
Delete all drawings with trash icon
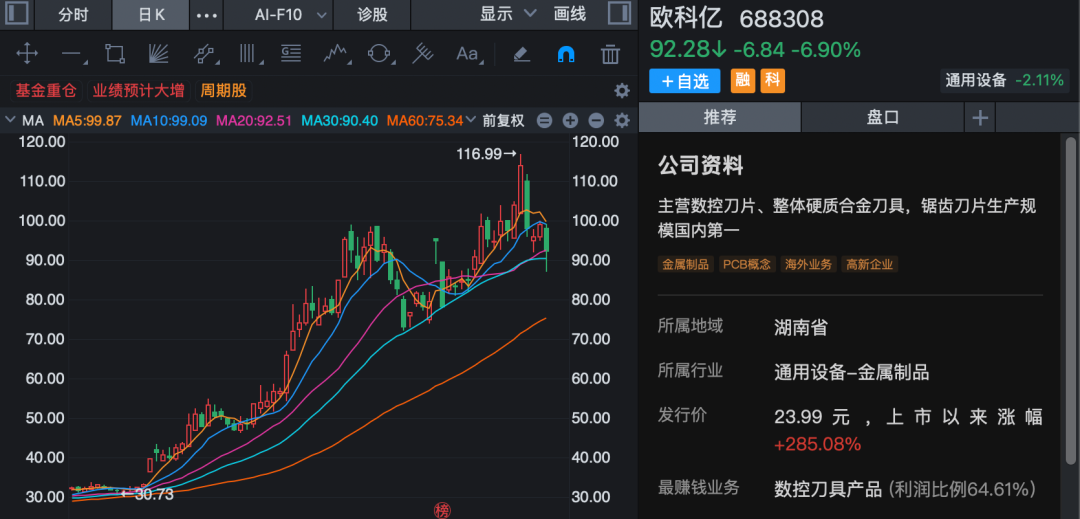(x=610, y=54)
